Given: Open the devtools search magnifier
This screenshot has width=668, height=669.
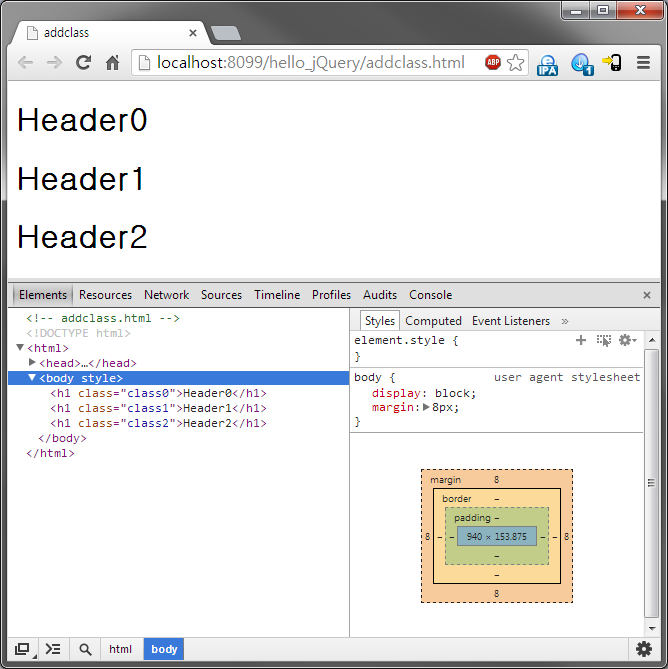Looking at the screenshot, I should [x=85, y=649].
